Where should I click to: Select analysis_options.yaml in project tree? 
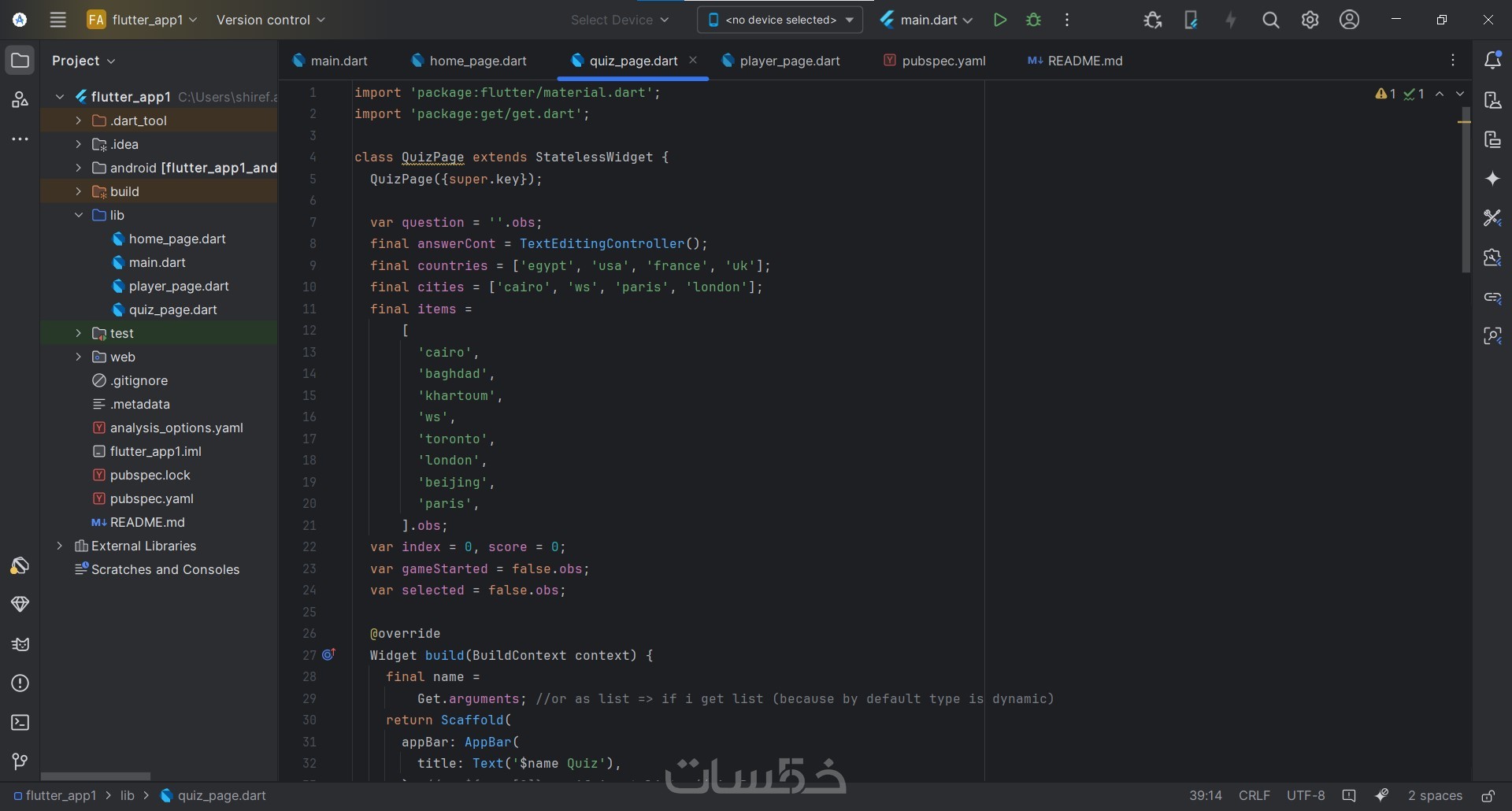coord(168,428)
